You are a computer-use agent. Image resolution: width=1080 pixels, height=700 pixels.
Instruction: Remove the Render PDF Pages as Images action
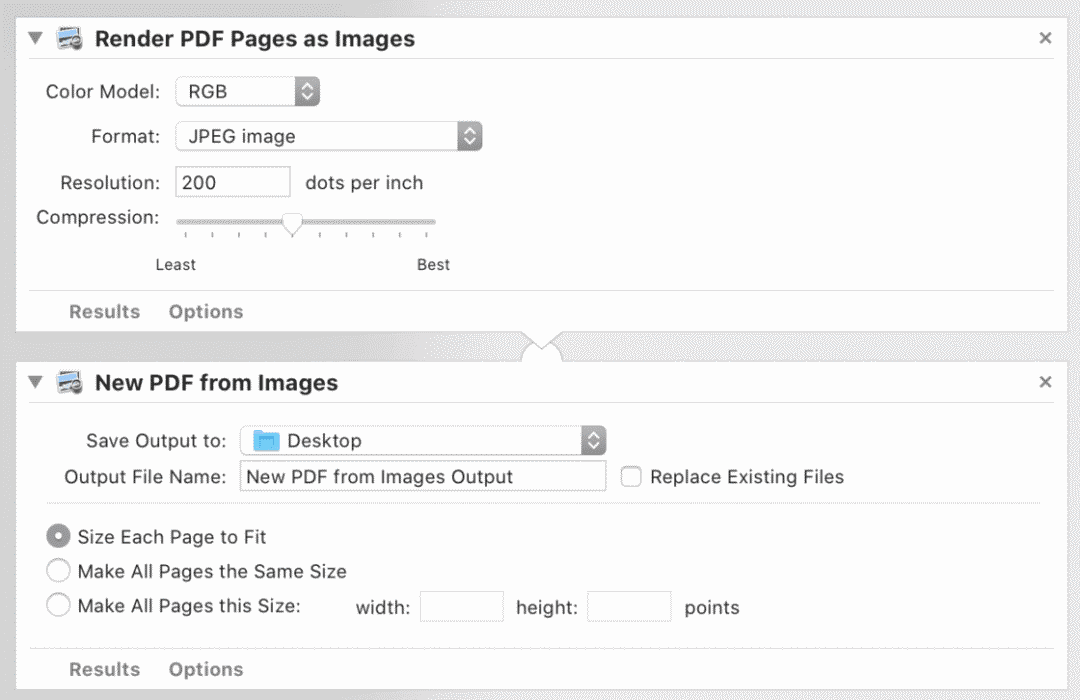pyautogui.click(x=1045, y=39)
